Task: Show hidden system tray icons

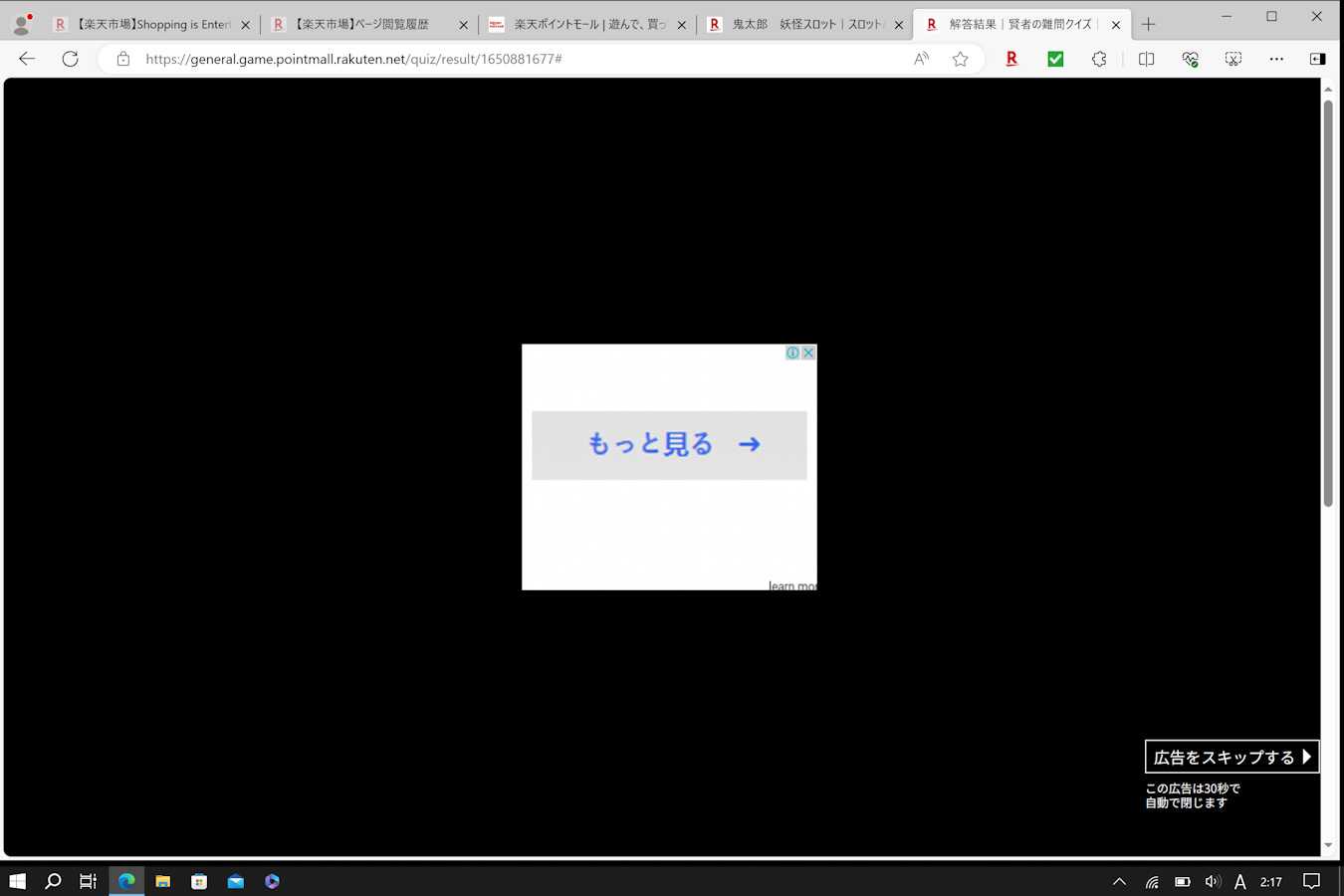Action: (x=1119, y=881)
